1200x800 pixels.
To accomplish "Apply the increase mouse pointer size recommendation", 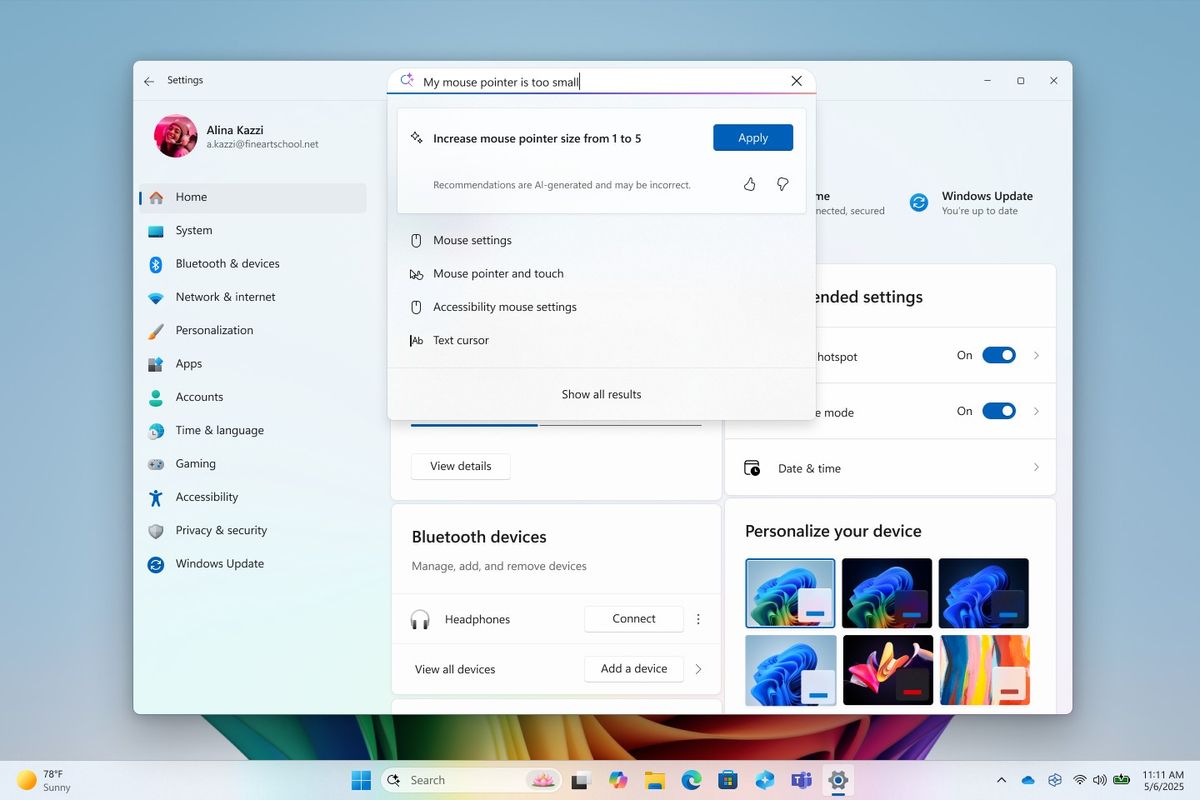I will click(752, 137).
